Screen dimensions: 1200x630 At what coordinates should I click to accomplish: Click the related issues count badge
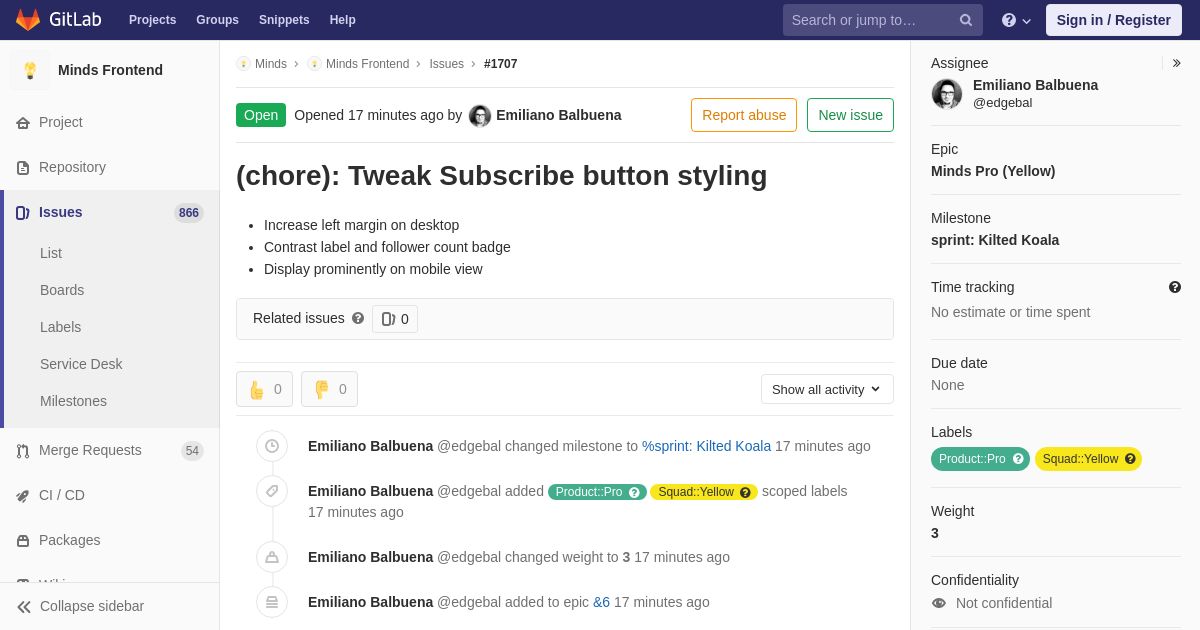pyautogui.click(x=395, y=319)
